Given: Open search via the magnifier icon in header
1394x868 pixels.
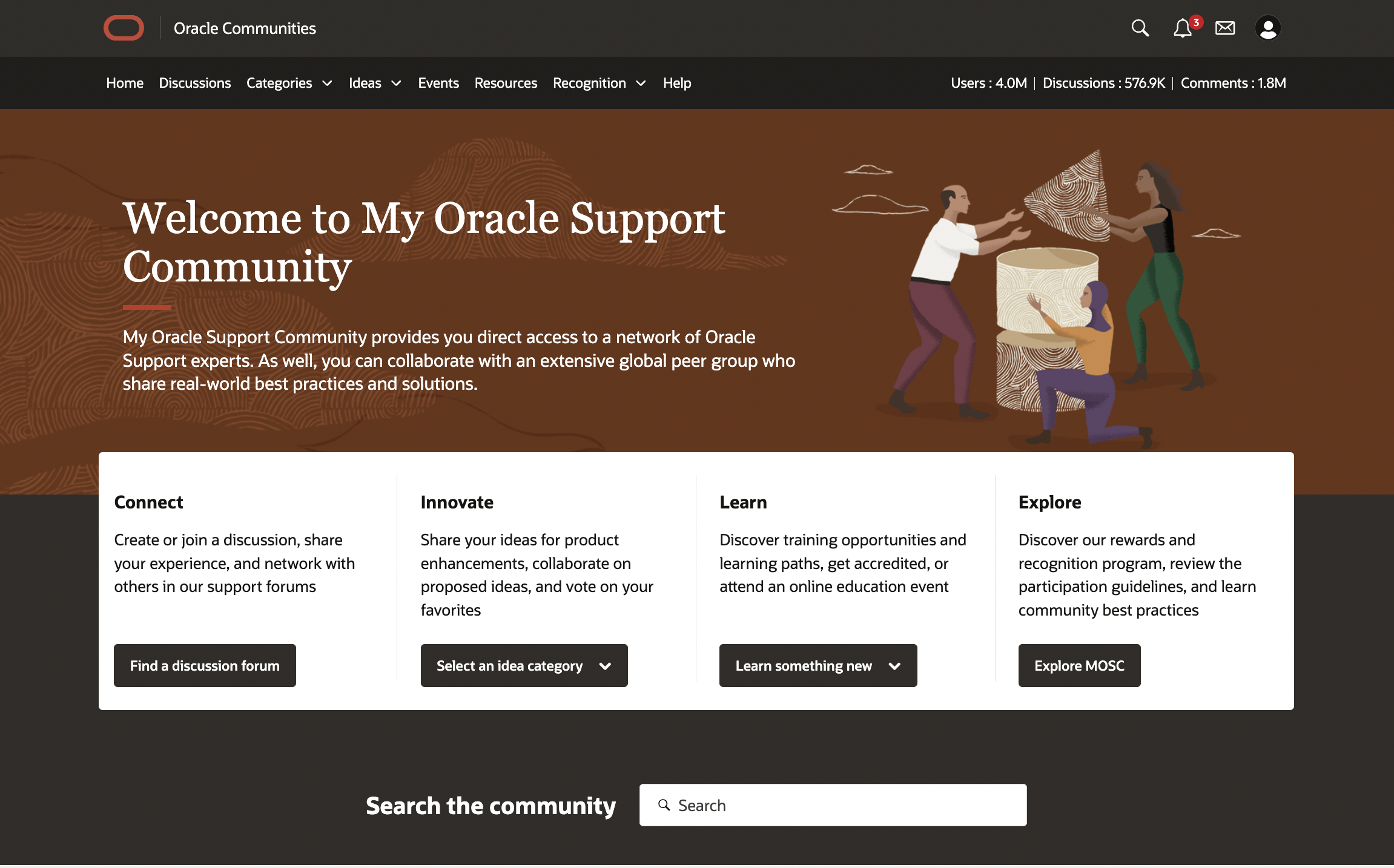Looking at the screenshot, I should click(x=1140, y=28).
